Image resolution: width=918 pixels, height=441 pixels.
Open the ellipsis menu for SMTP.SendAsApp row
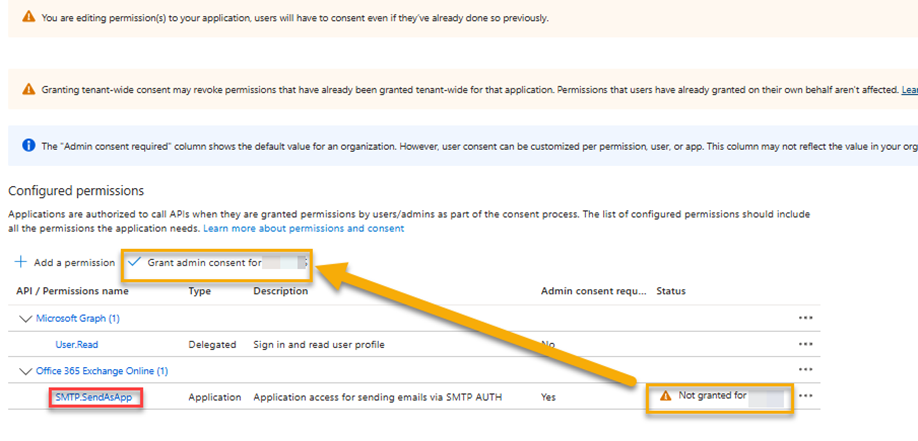pos(806,395)
